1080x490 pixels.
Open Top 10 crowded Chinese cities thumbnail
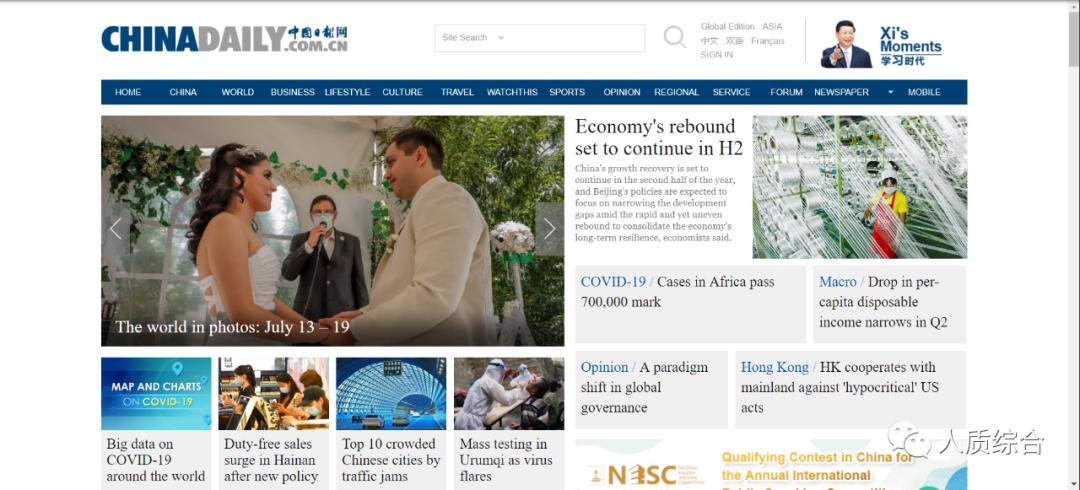pos(391,394)
